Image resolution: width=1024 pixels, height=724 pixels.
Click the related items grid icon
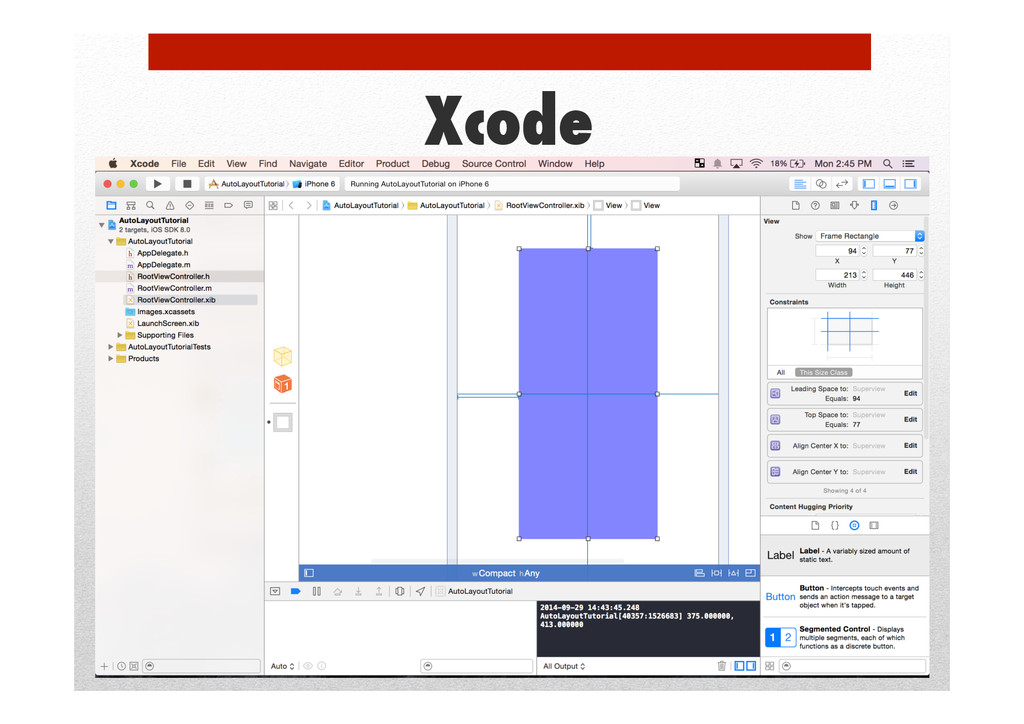point(273,206)
